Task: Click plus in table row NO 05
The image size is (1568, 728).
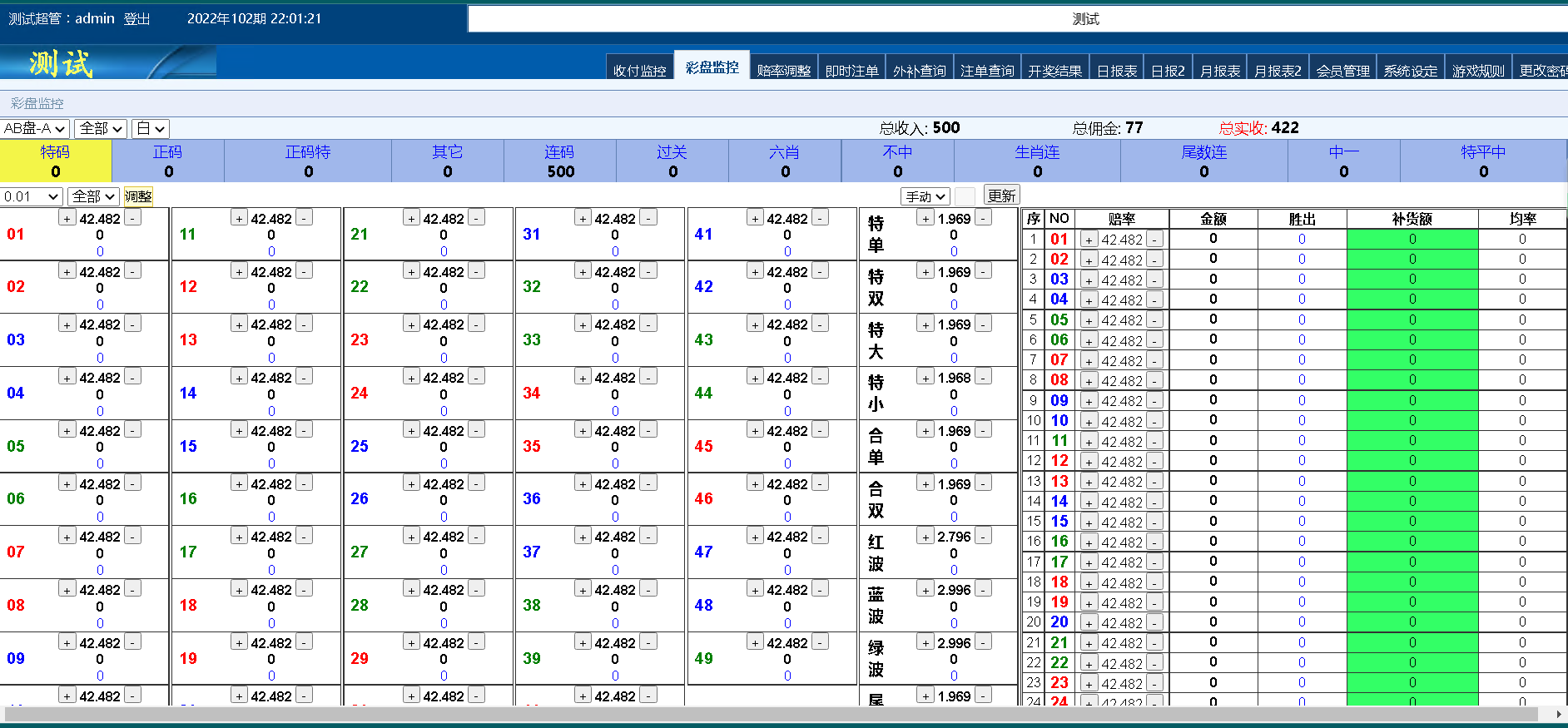Action: click(1089, 320)
